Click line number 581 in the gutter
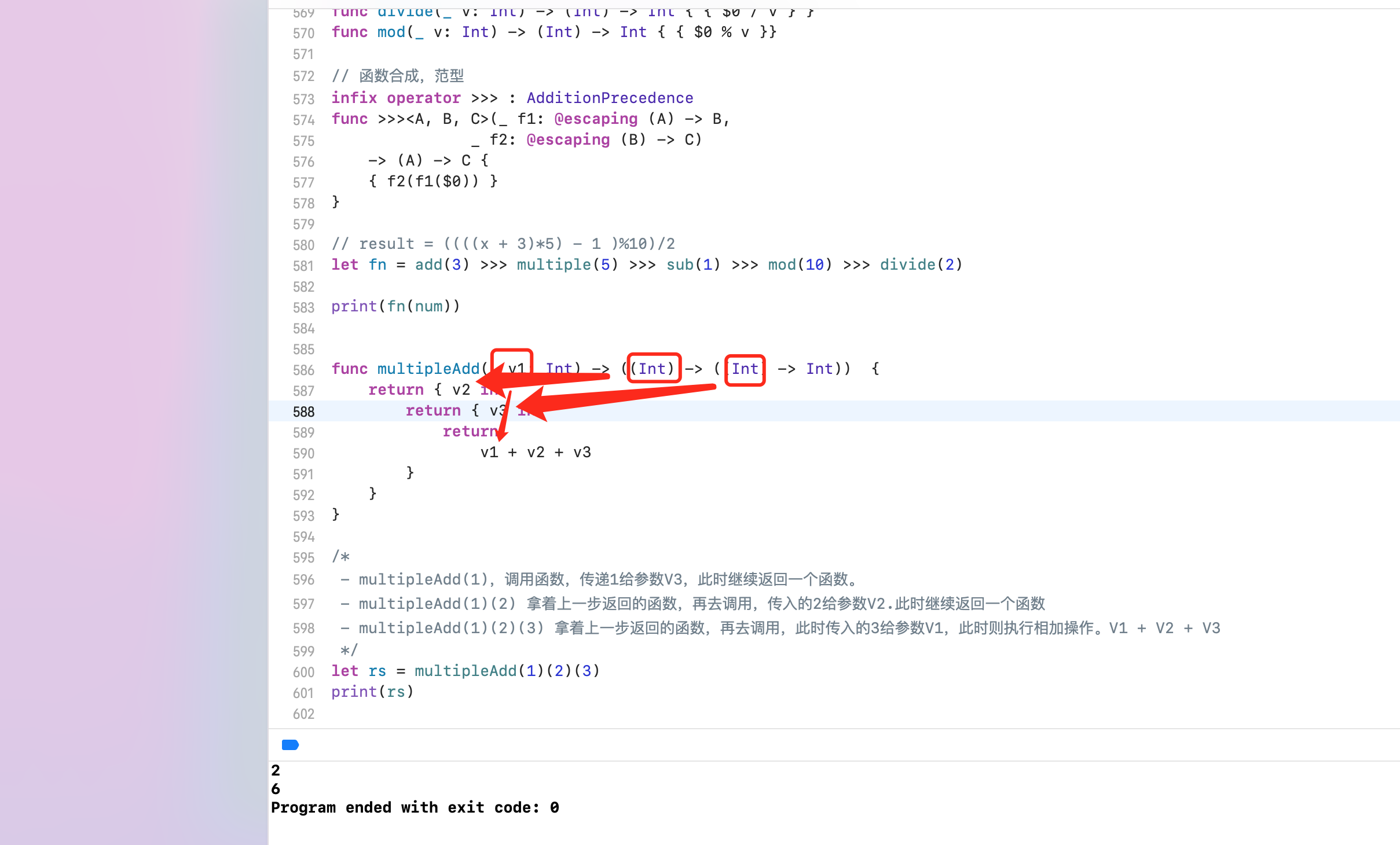This screenshot has height=845, width=1400. (x=303, y=266)
